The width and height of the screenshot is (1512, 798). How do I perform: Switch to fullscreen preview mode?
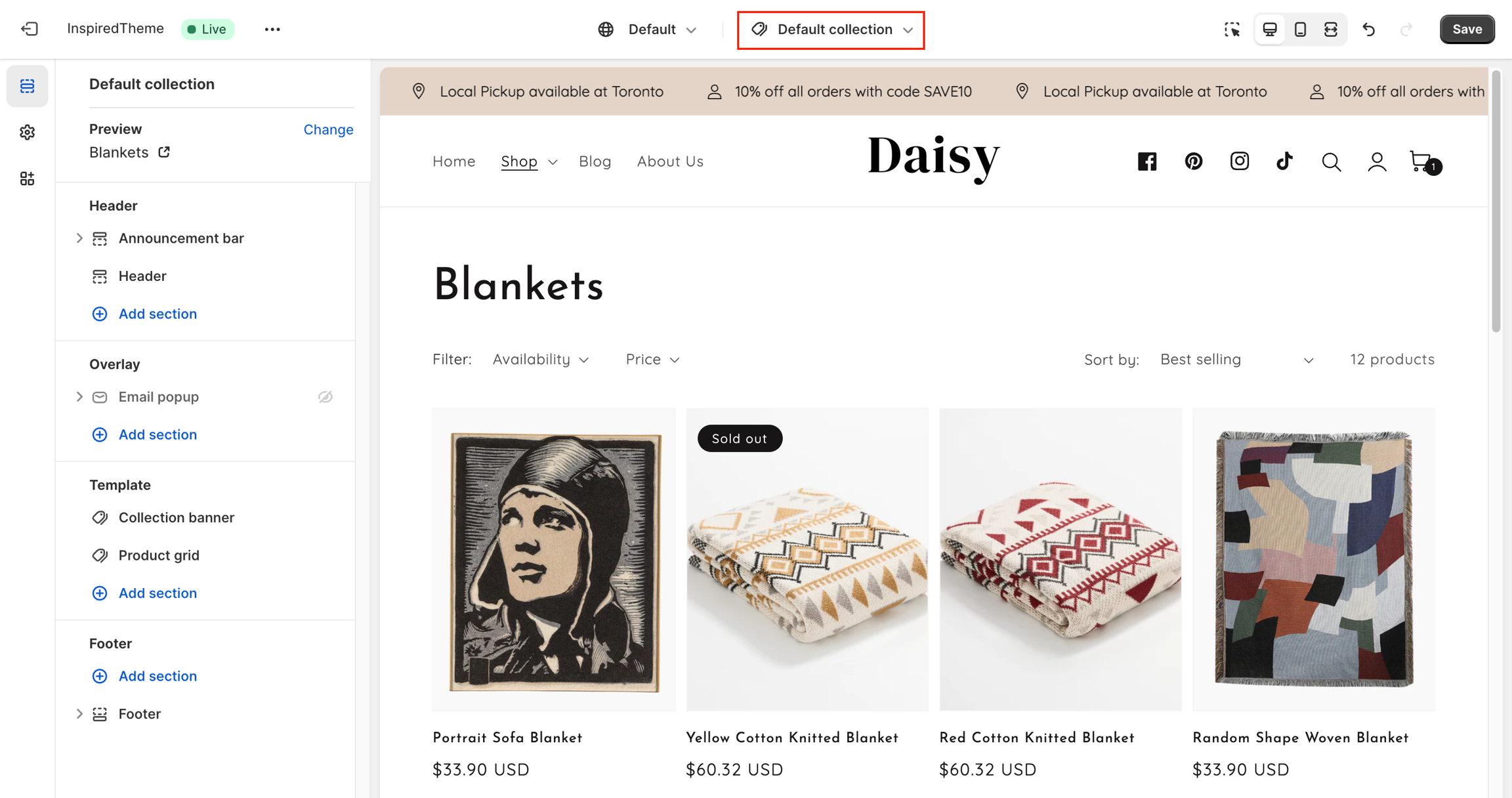tap(1330, 30)
